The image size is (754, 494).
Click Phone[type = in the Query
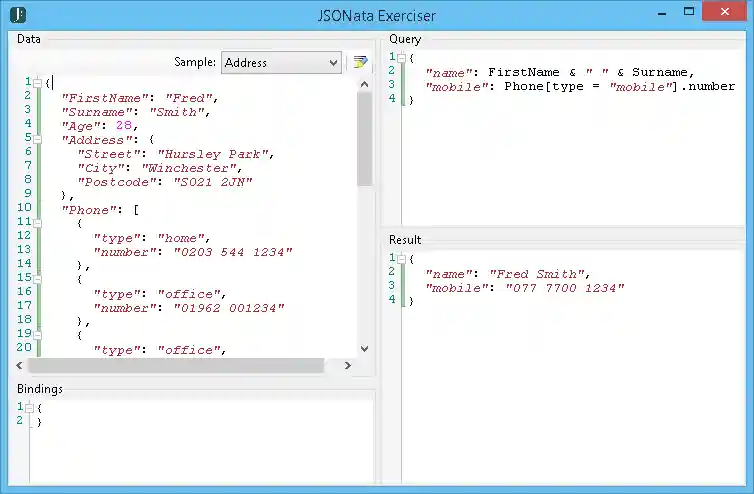coord(551,87)
